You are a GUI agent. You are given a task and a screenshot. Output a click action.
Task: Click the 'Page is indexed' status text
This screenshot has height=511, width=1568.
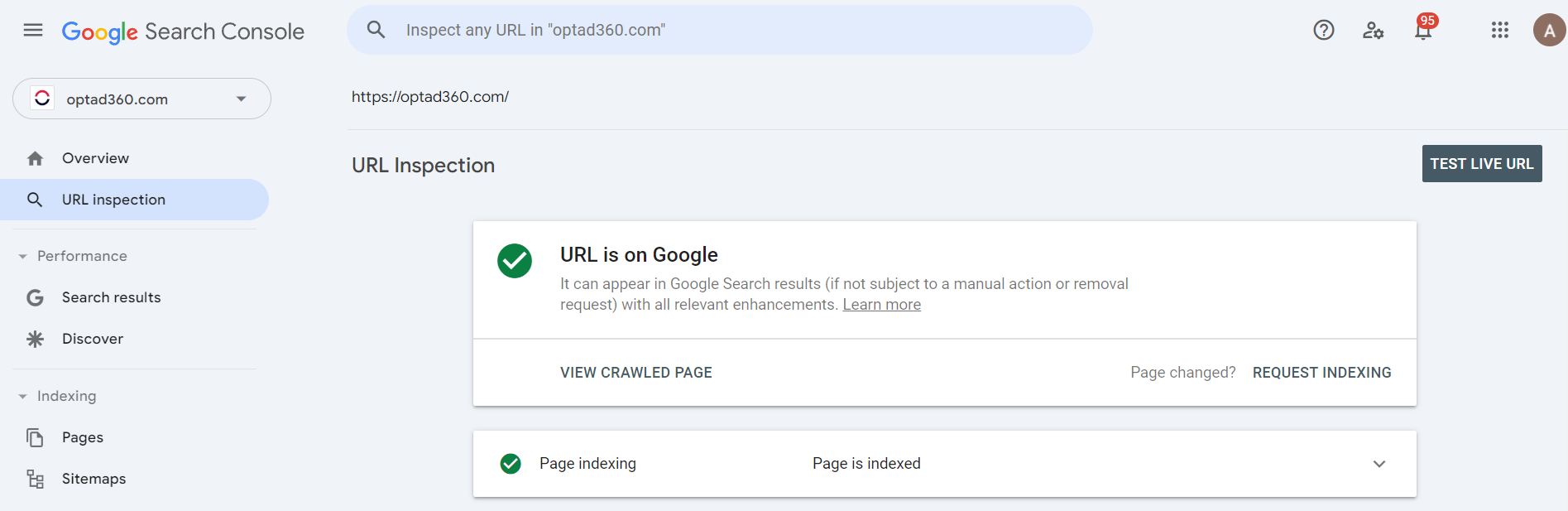click(866, 464)
